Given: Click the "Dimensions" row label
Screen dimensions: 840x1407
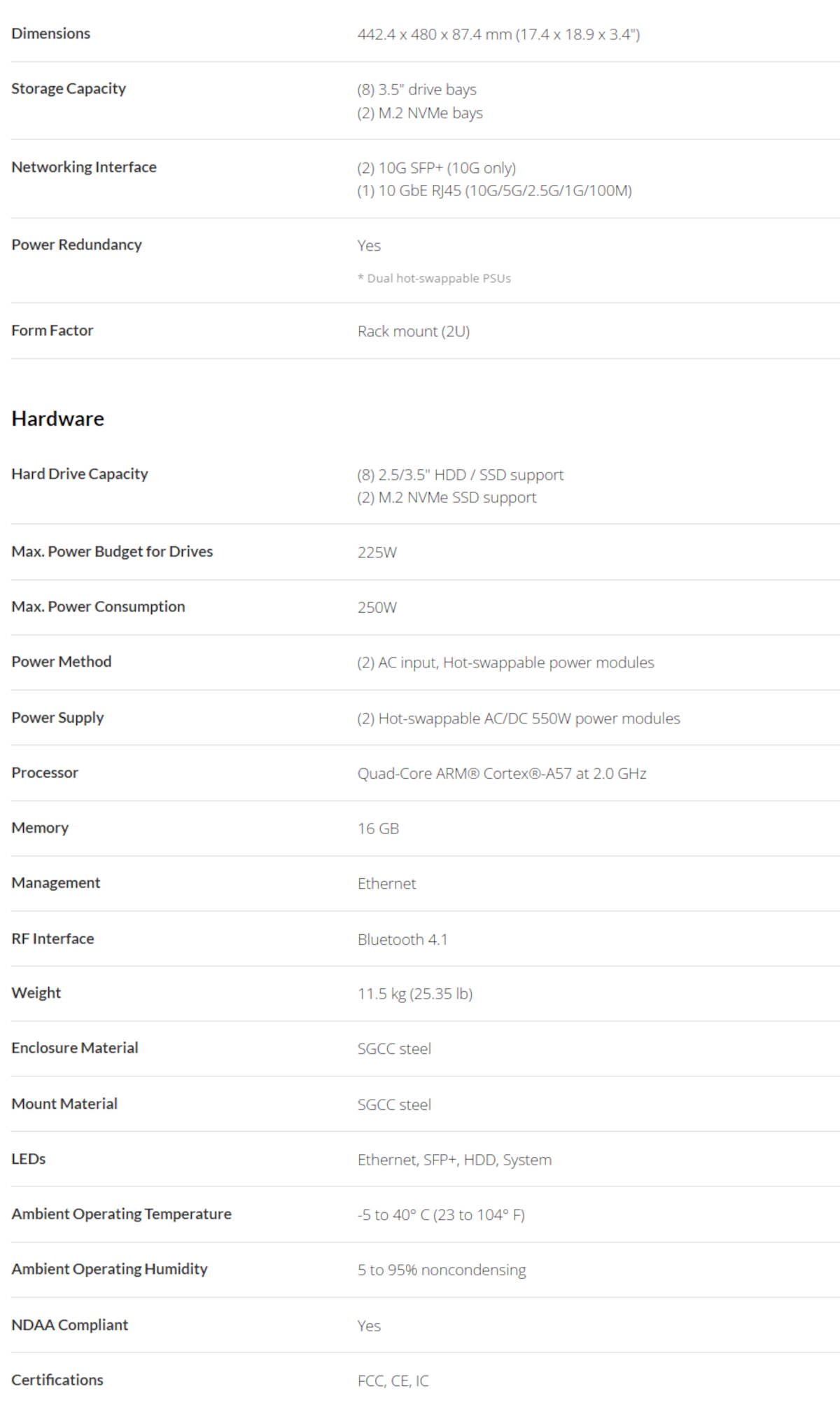Looking at the screenshot, I should point(50,34).
